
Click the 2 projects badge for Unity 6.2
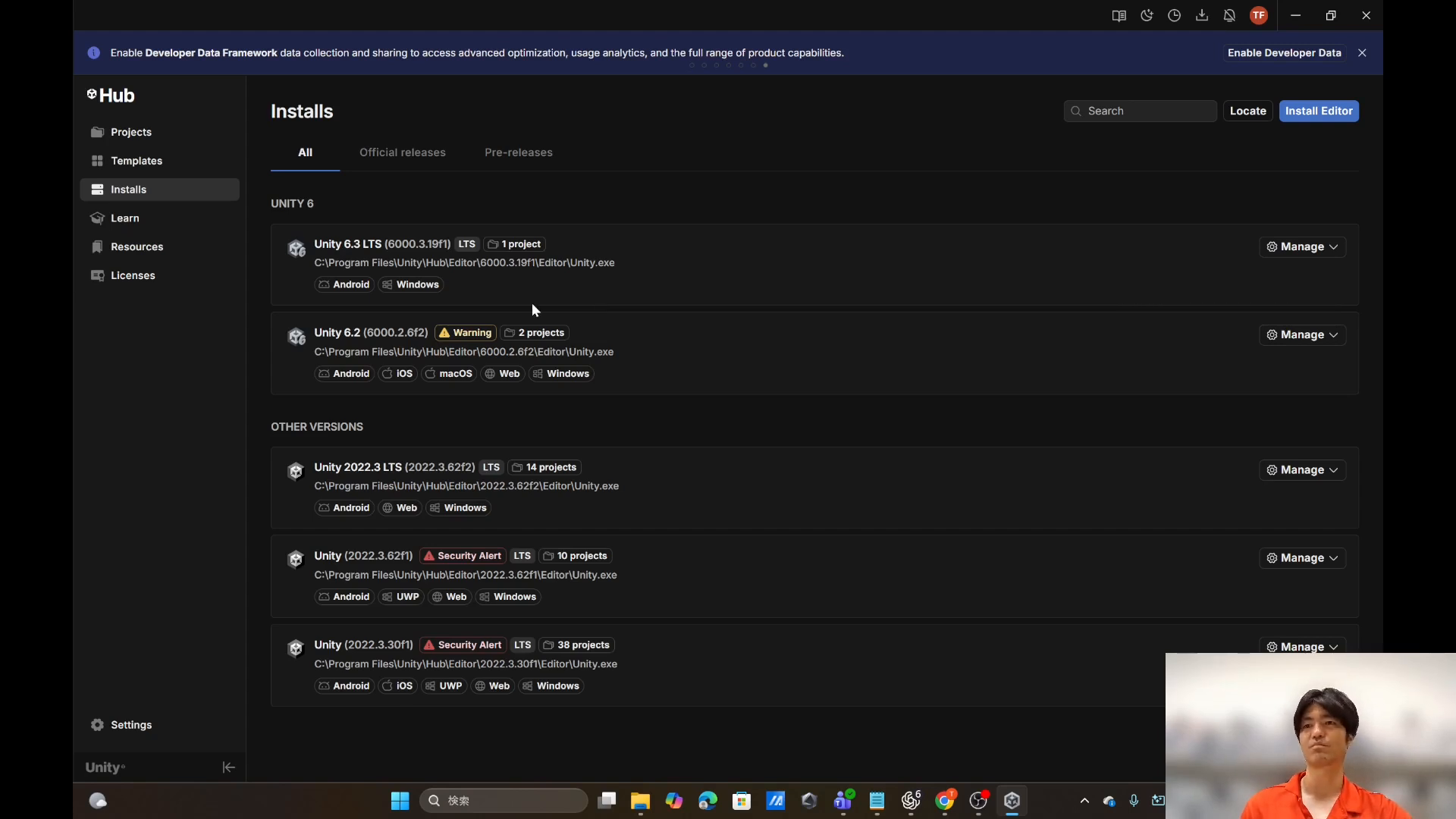[x=535, y=333]
